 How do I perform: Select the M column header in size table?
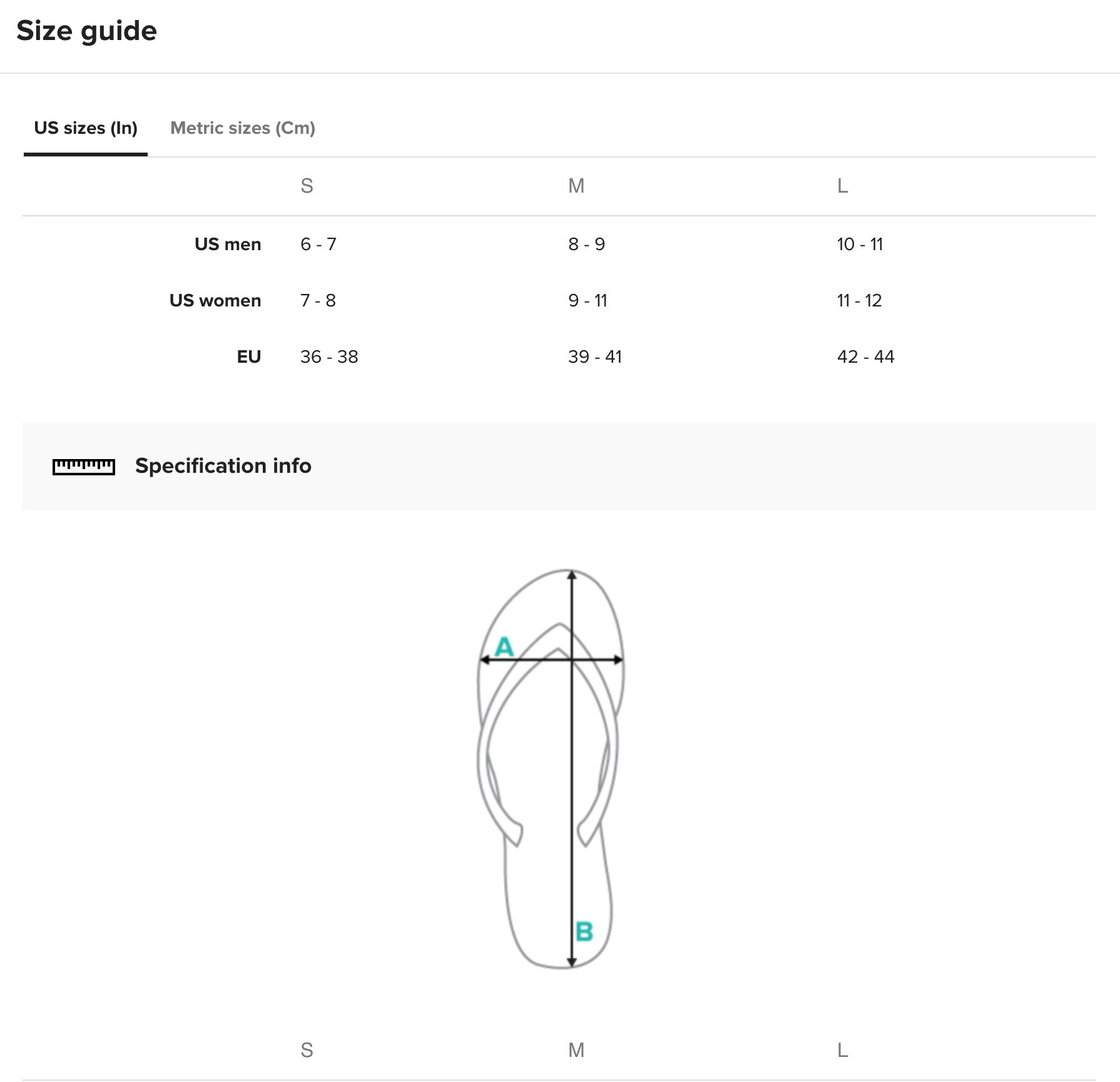click(576, 186)
